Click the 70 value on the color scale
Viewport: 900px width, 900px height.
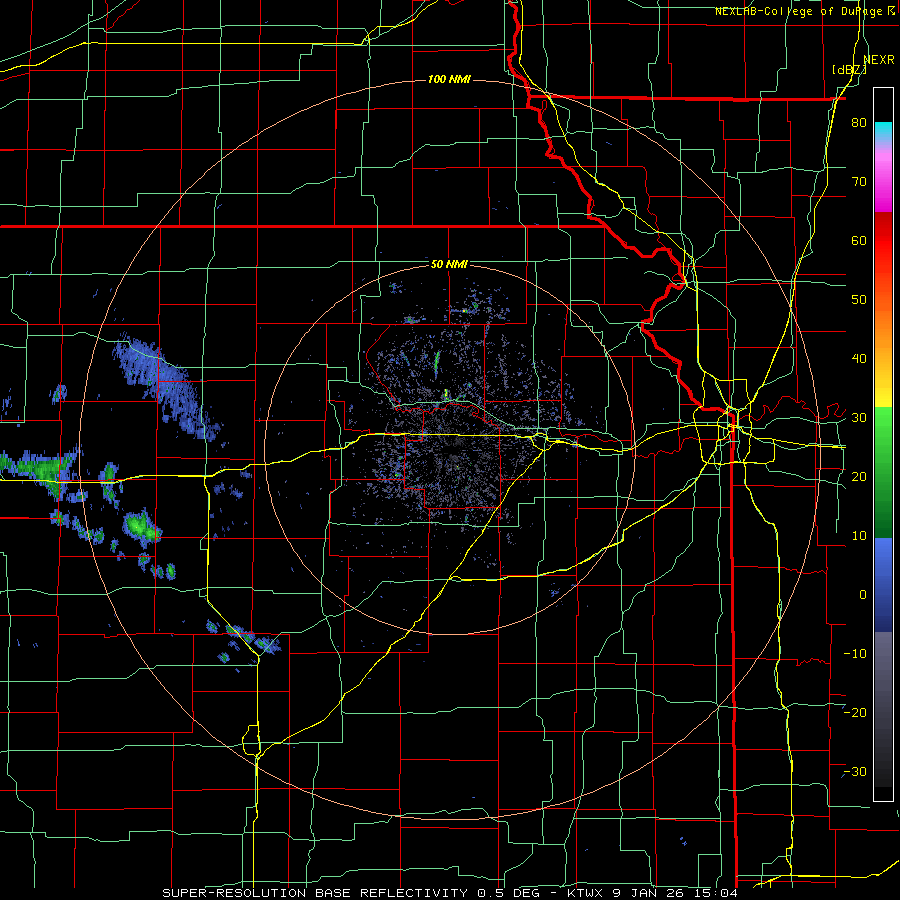(x=859, y=181)
